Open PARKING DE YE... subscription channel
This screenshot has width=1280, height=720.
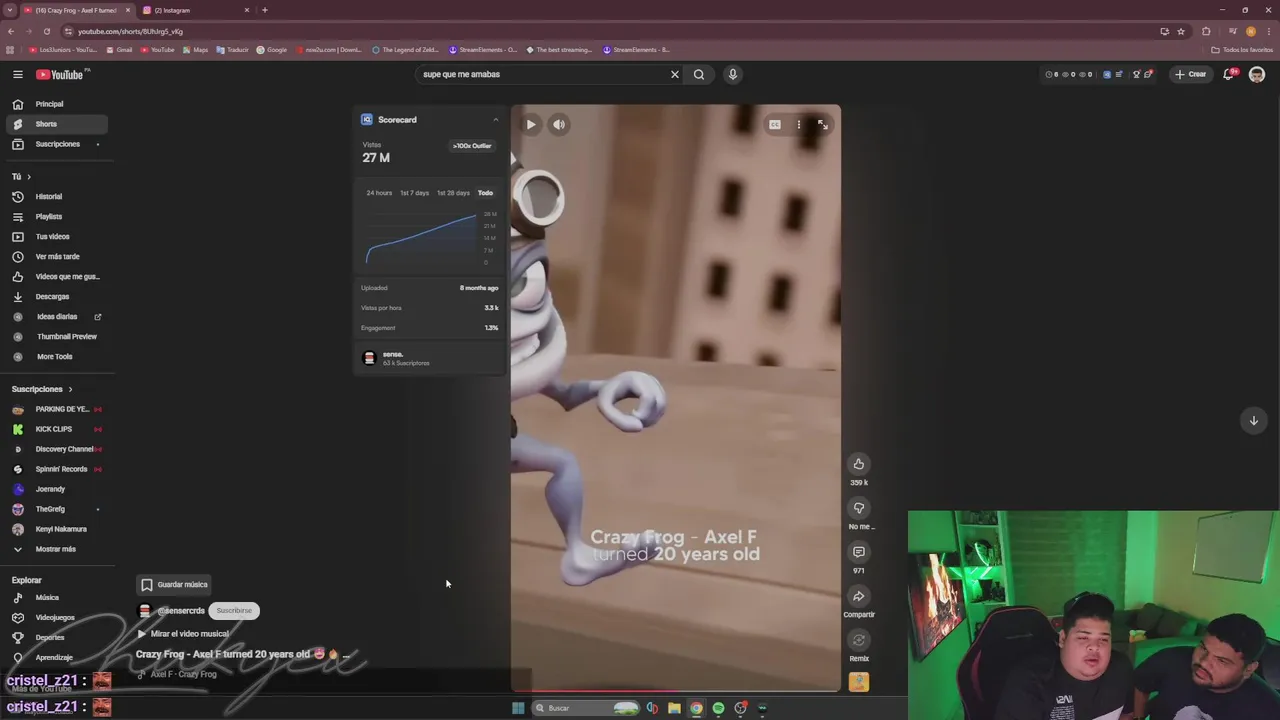coord(56,409)
